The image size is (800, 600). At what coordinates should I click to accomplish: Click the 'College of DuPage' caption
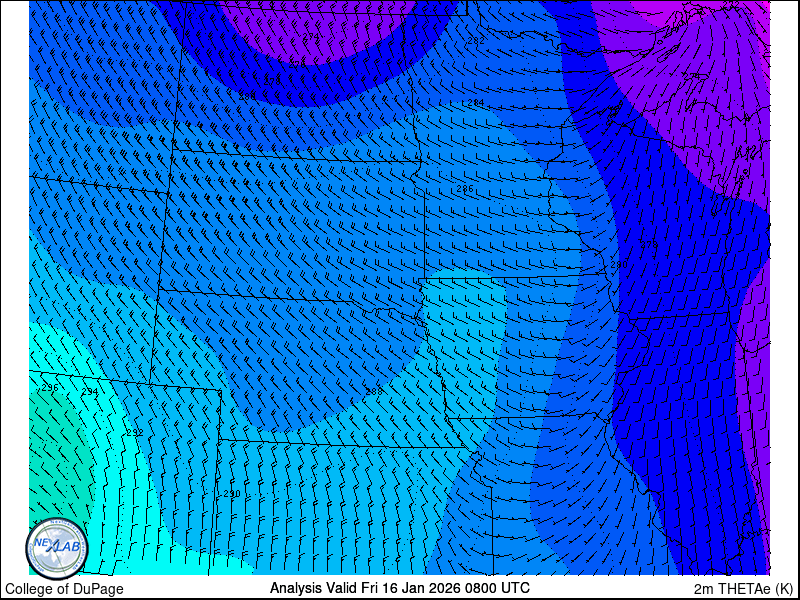[x=64, y=589]
